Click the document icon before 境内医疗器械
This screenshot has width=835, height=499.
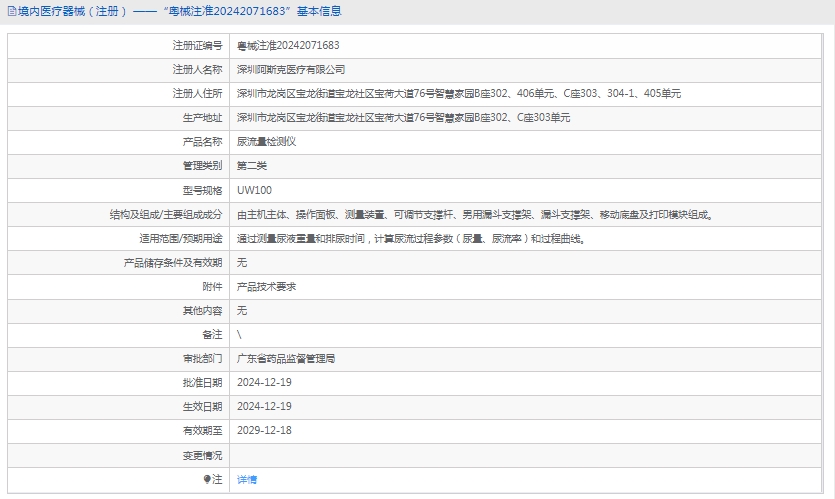tap(10, 12)
